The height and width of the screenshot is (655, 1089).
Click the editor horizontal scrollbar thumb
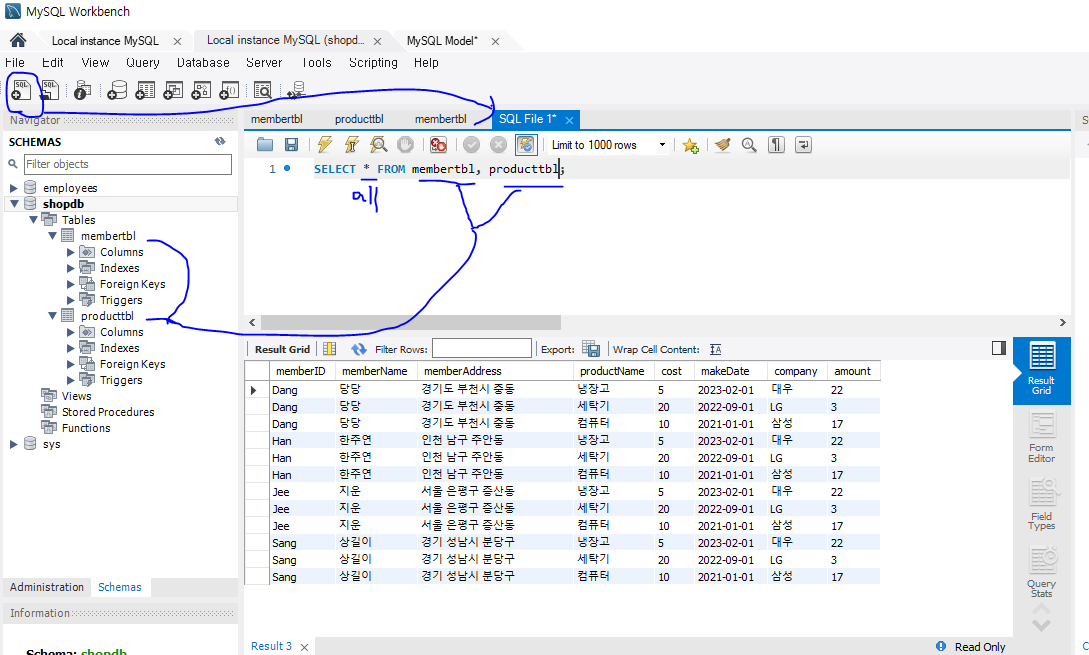[410, 322]
